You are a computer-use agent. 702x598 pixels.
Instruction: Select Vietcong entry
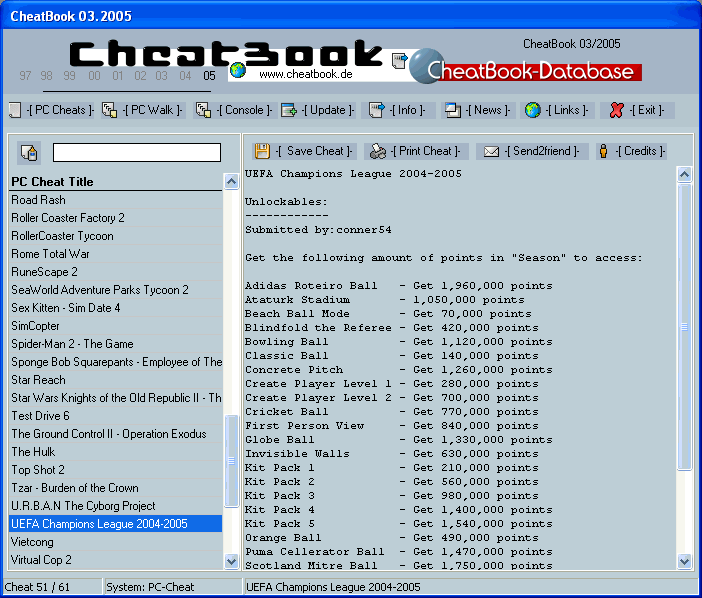click(116, 542)
